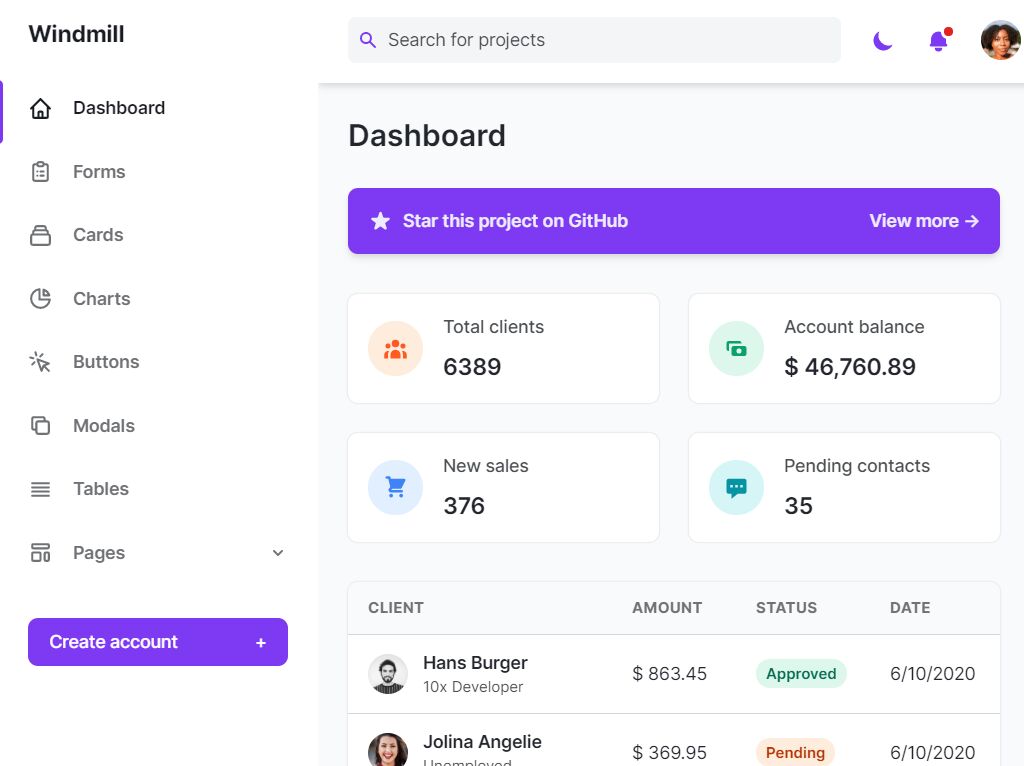Open your profile avatar picture
The height and width of the screenshot is (766, 1024).
999,40
